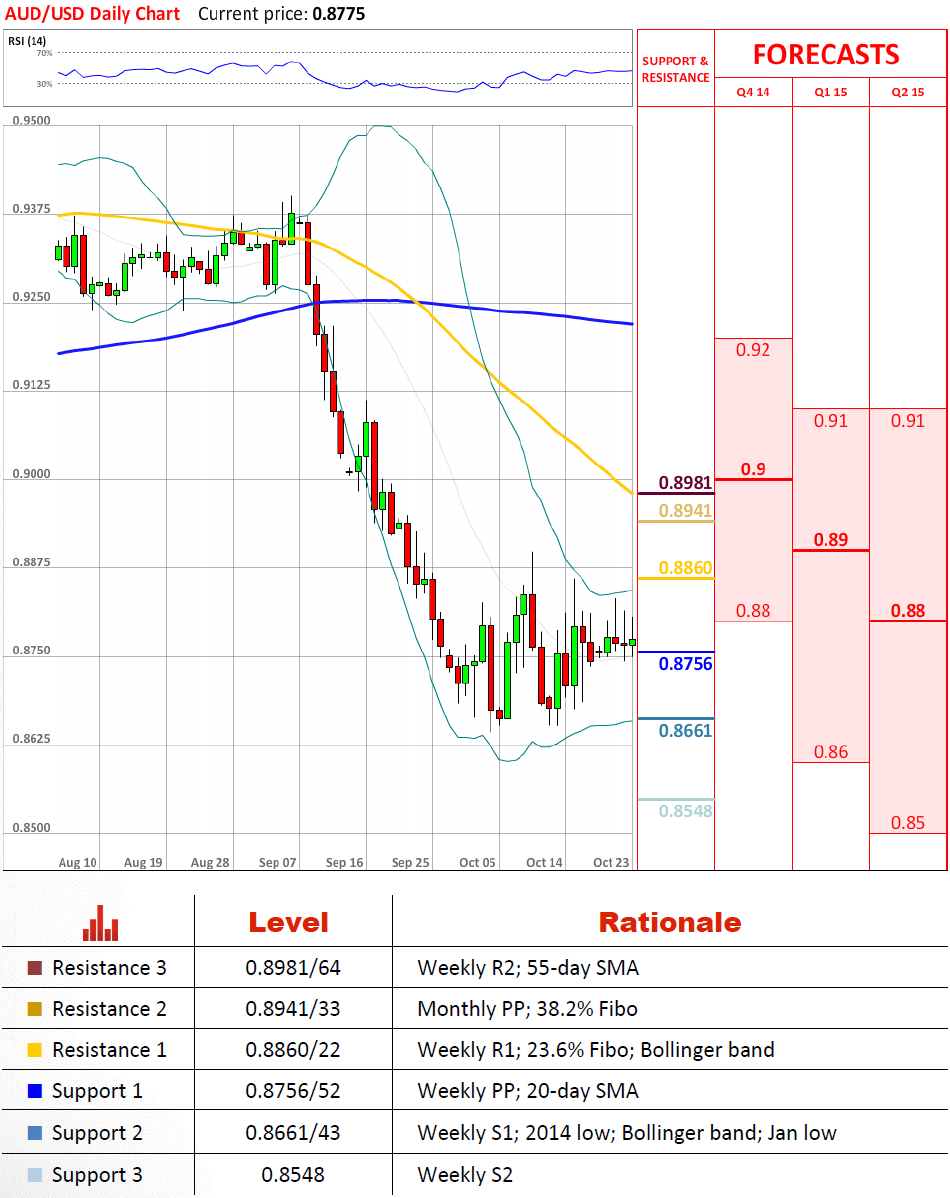Click the bold Q4 14 forecast 0.9

point(753,469)
